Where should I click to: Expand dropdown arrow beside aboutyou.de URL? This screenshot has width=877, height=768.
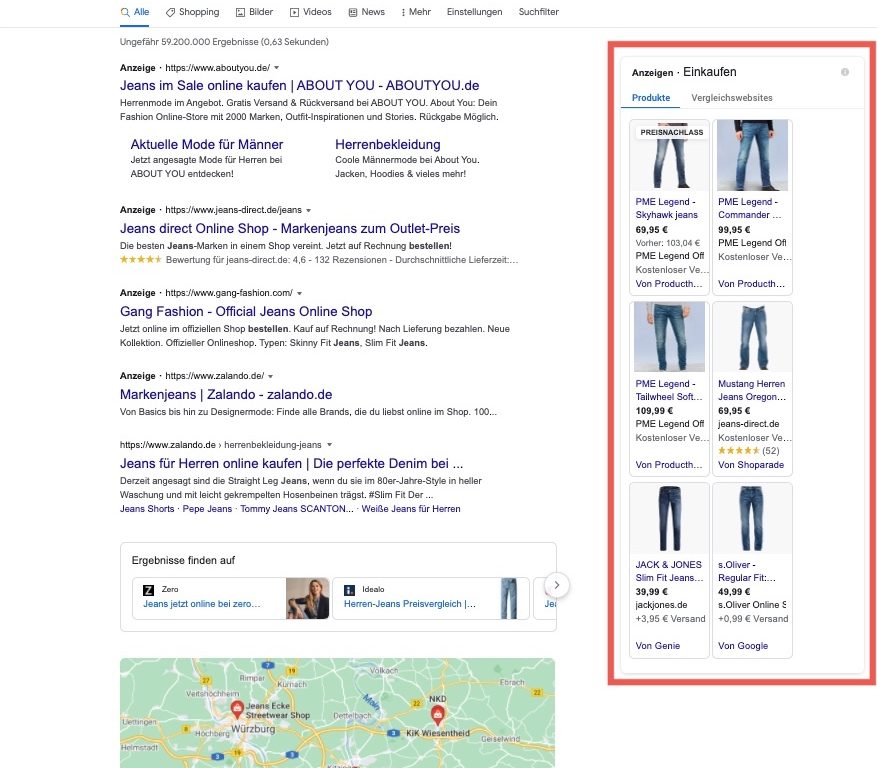click(276, 68)
